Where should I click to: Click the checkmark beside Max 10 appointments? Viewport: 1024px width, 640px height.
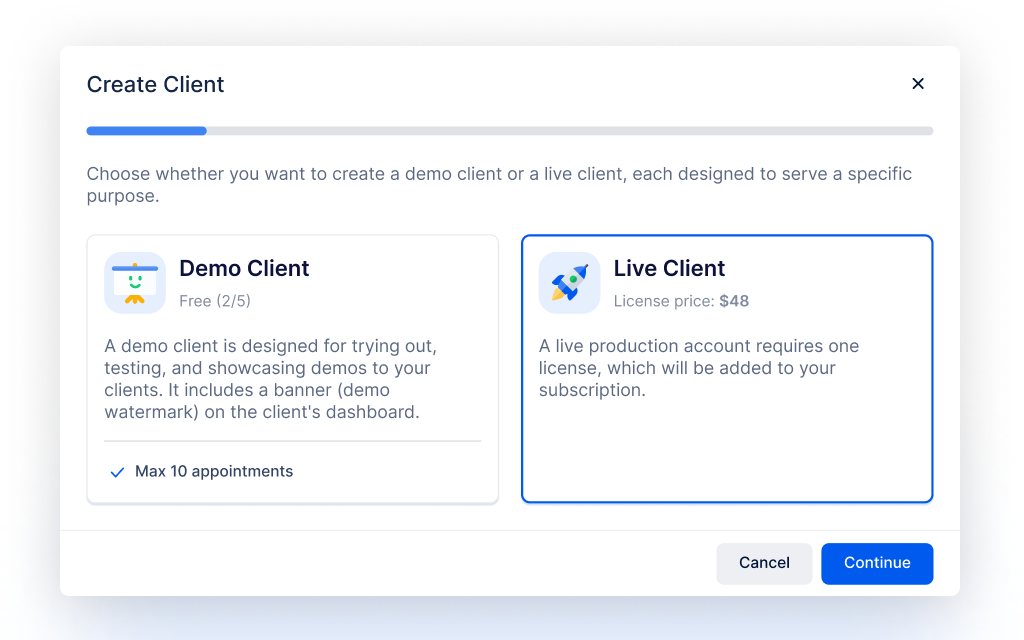[x=117, y=472]
